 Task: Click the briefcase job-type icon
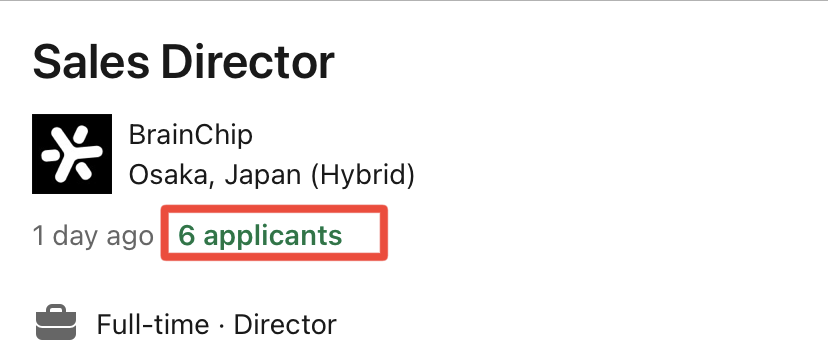pos(56,322)
